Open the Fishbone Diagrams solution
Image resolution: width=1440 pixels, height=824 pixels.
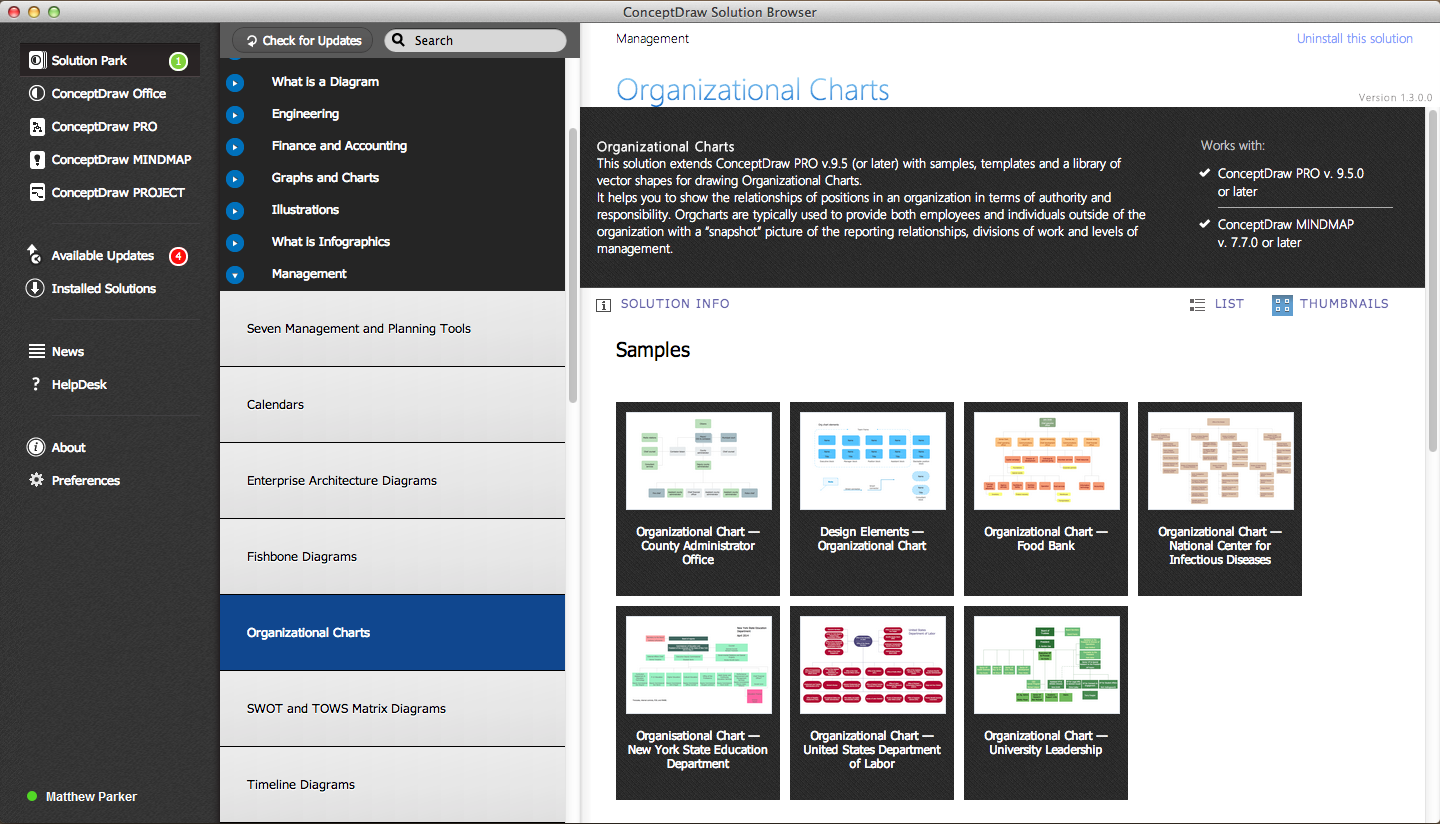(392, 557)
